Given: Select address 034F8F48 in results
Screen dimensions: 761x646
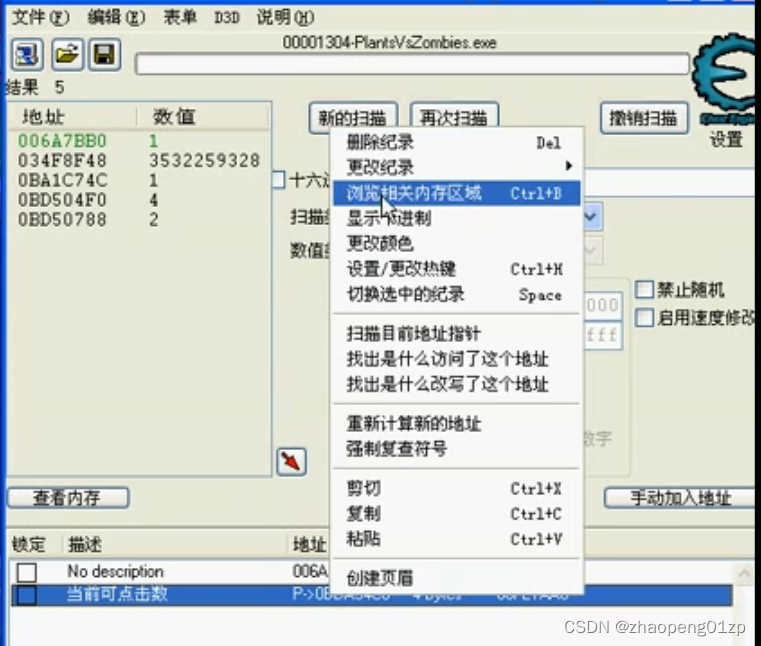Looking at the screenshot, I should point(62,161).
